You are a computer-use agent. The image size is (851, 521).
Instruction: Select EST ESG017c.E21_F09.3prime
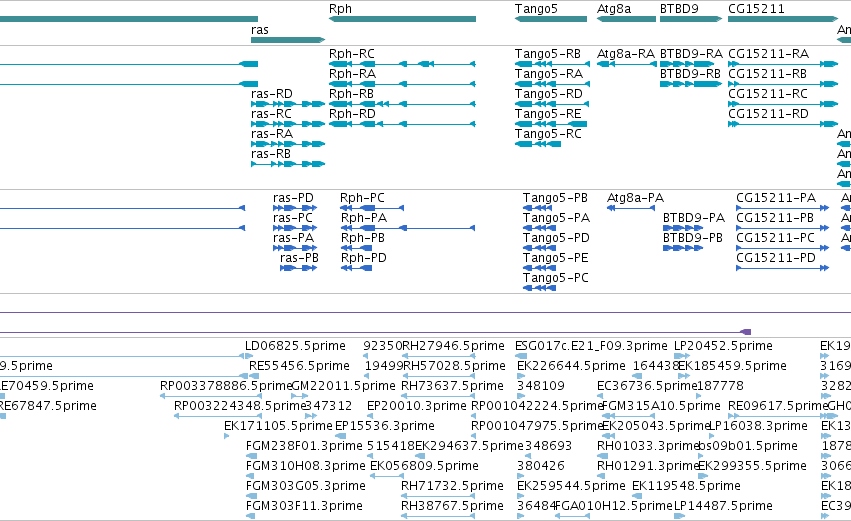click(x=591, y=346)
